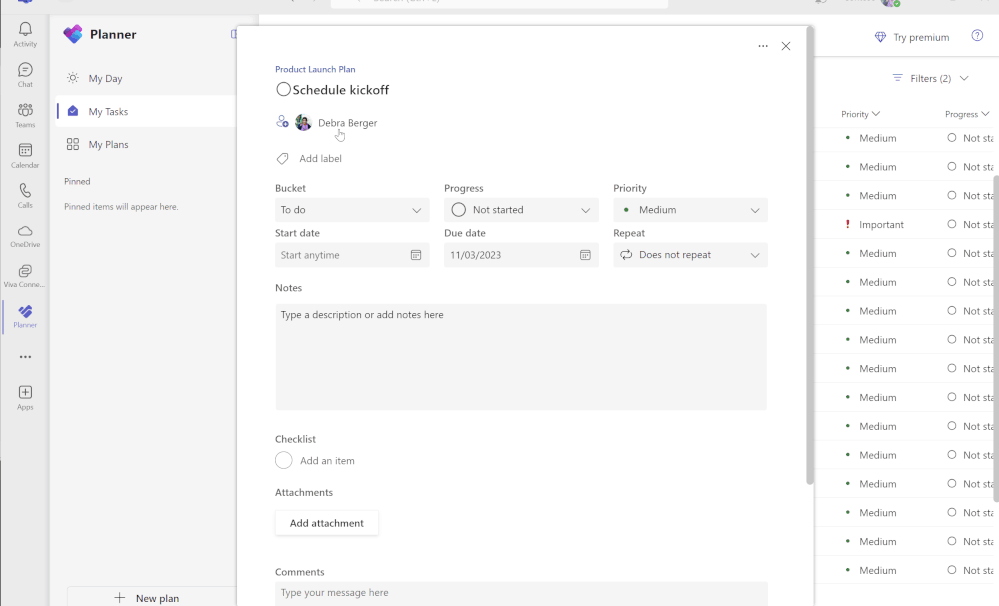Click the Add attachment button
This screenshot has width=999, height=606.
[x=325, y=522]
